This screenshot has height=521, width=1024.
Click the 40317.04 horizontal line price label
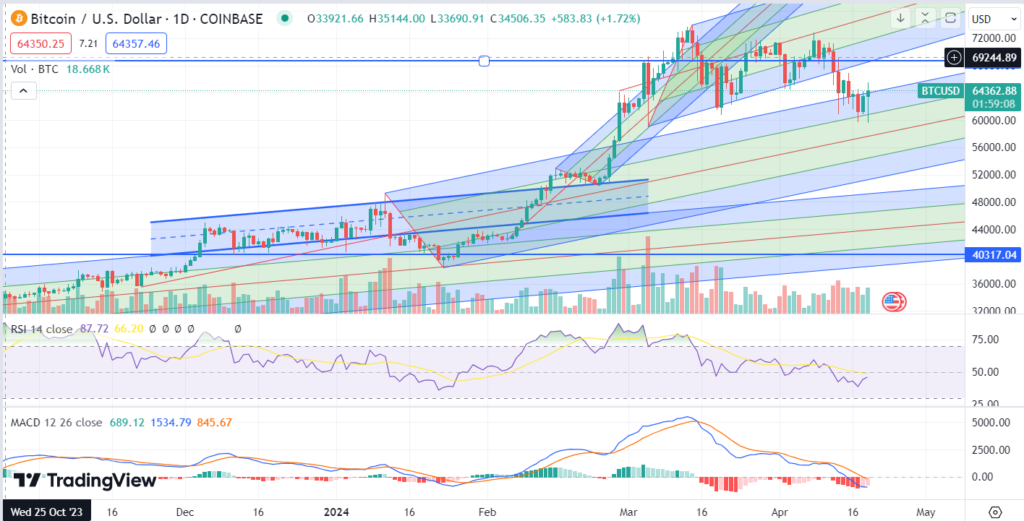pyautogui.click(x=993, y=255)
